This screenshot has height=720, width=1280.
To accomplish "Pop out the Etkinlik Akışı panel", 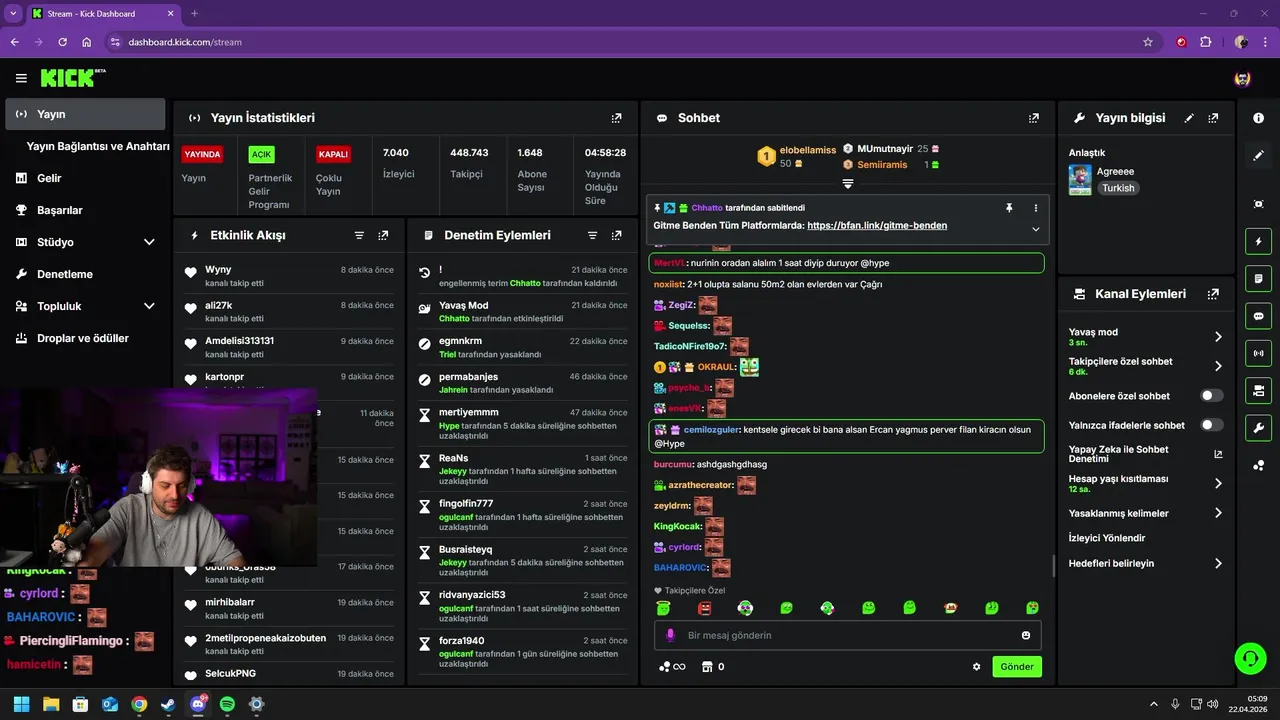I will (383, 235).
